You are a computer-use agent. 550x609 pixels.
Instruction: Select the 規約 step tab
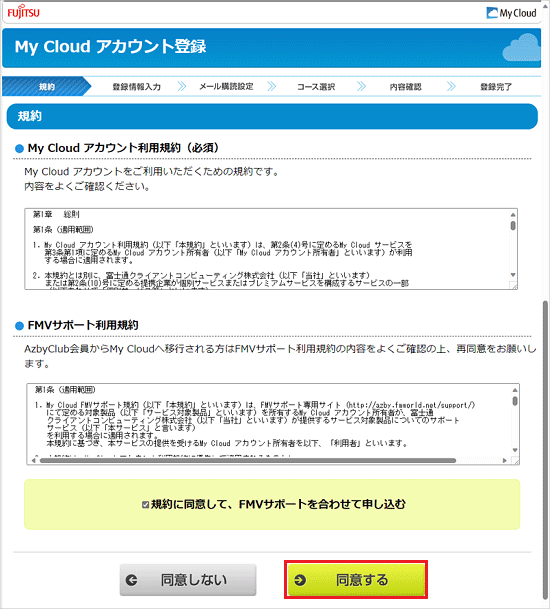tap(47, 86)
